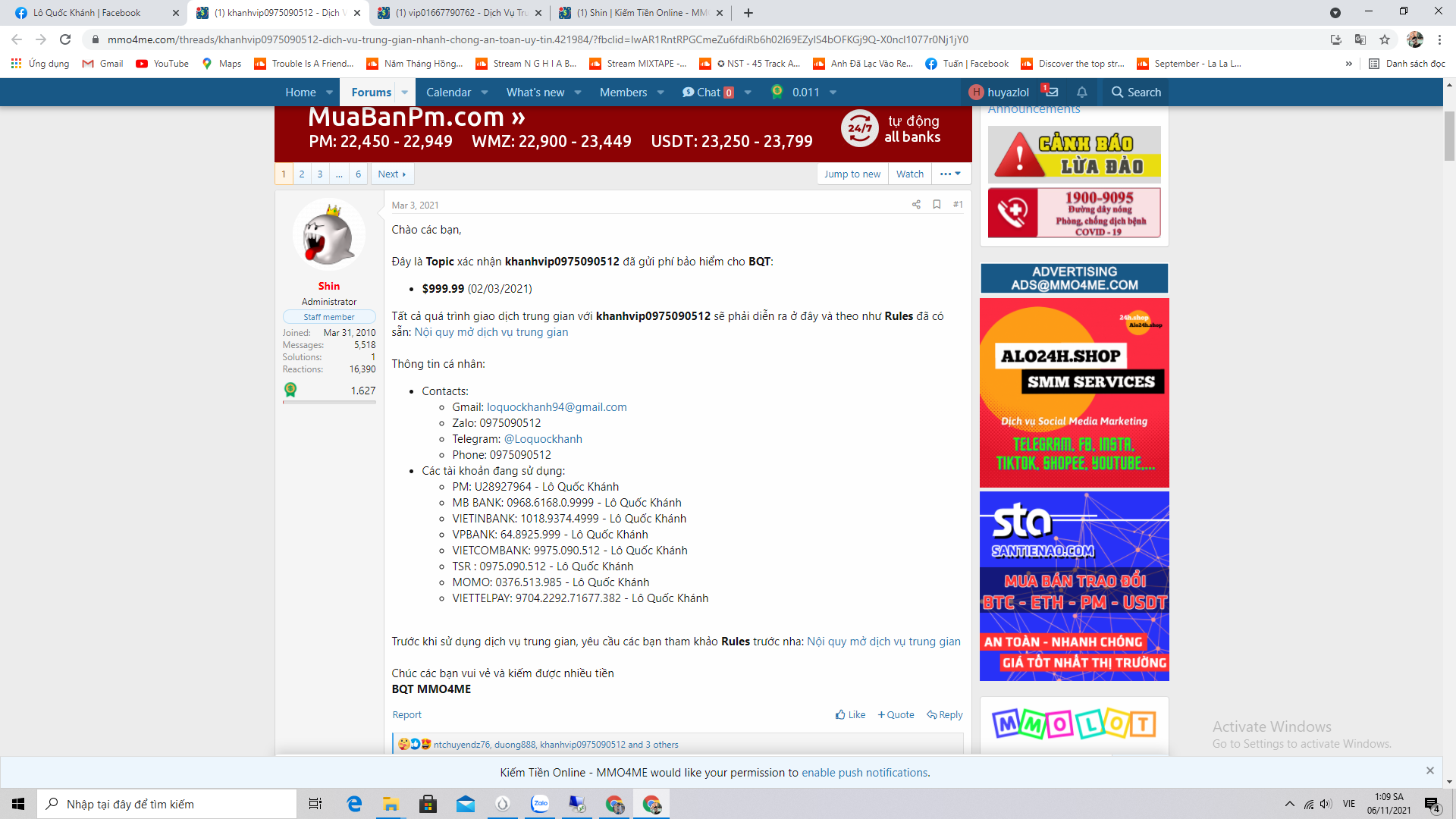The height and width of the screenshot is (819, 1456).
Task: Click the Windows taskbar search field
Action: point(167,804)
